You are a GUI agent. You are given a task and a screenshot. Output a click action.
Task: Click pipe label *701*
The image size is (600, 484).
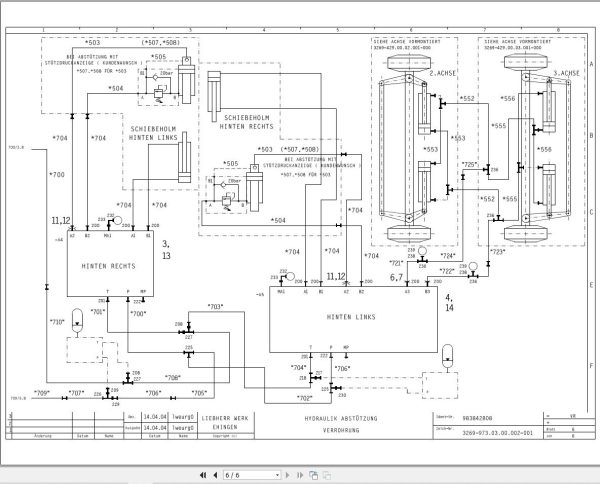pos(98,311)
